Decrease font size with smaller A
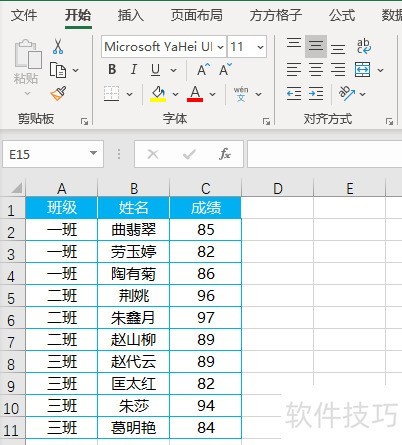This screenshot has width=402, height=445. pos(225,70)
